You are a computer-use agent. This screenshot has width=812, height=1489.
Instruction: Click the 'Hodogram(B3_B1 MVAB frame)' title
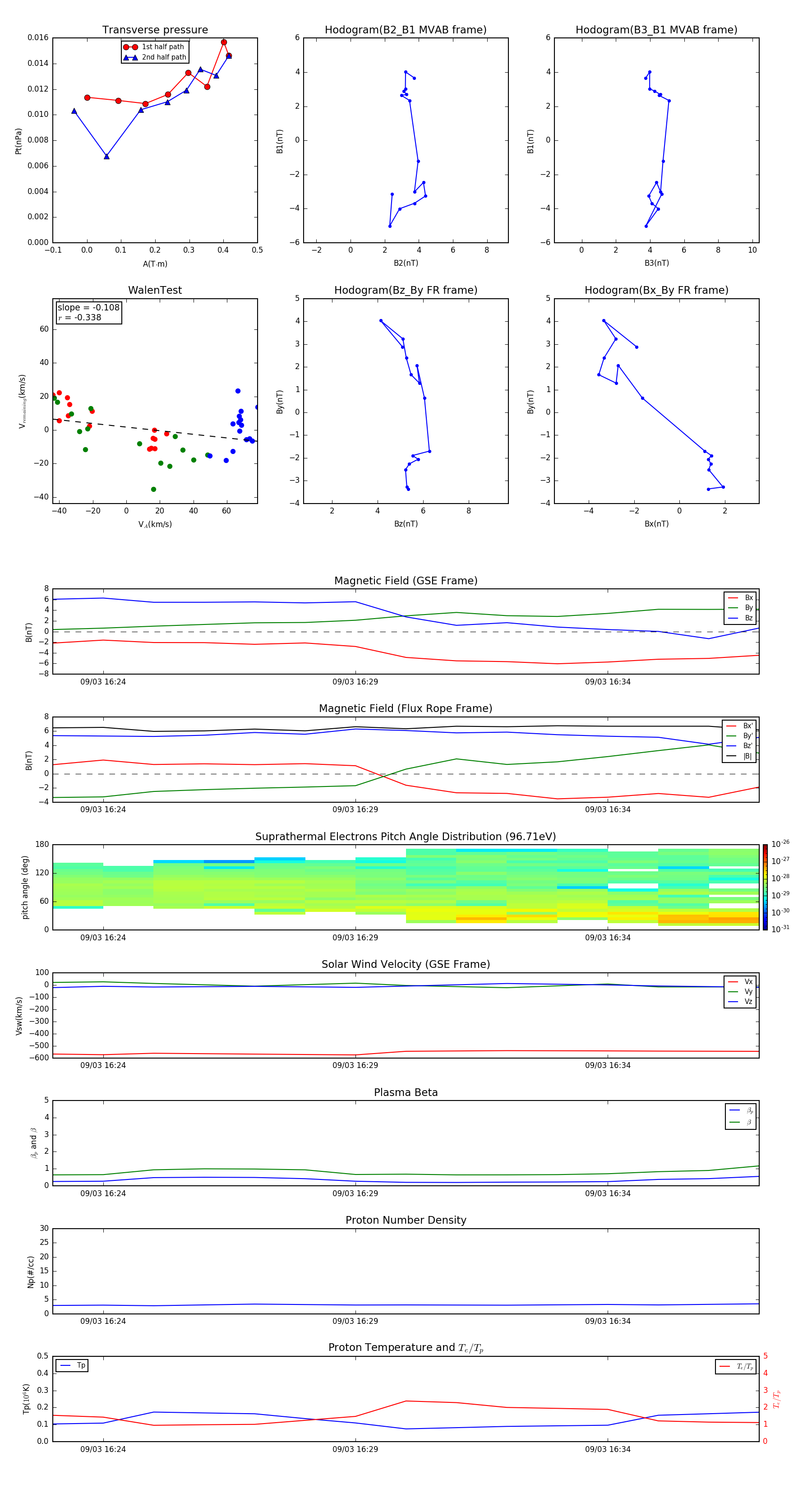(x=656, y=30)
